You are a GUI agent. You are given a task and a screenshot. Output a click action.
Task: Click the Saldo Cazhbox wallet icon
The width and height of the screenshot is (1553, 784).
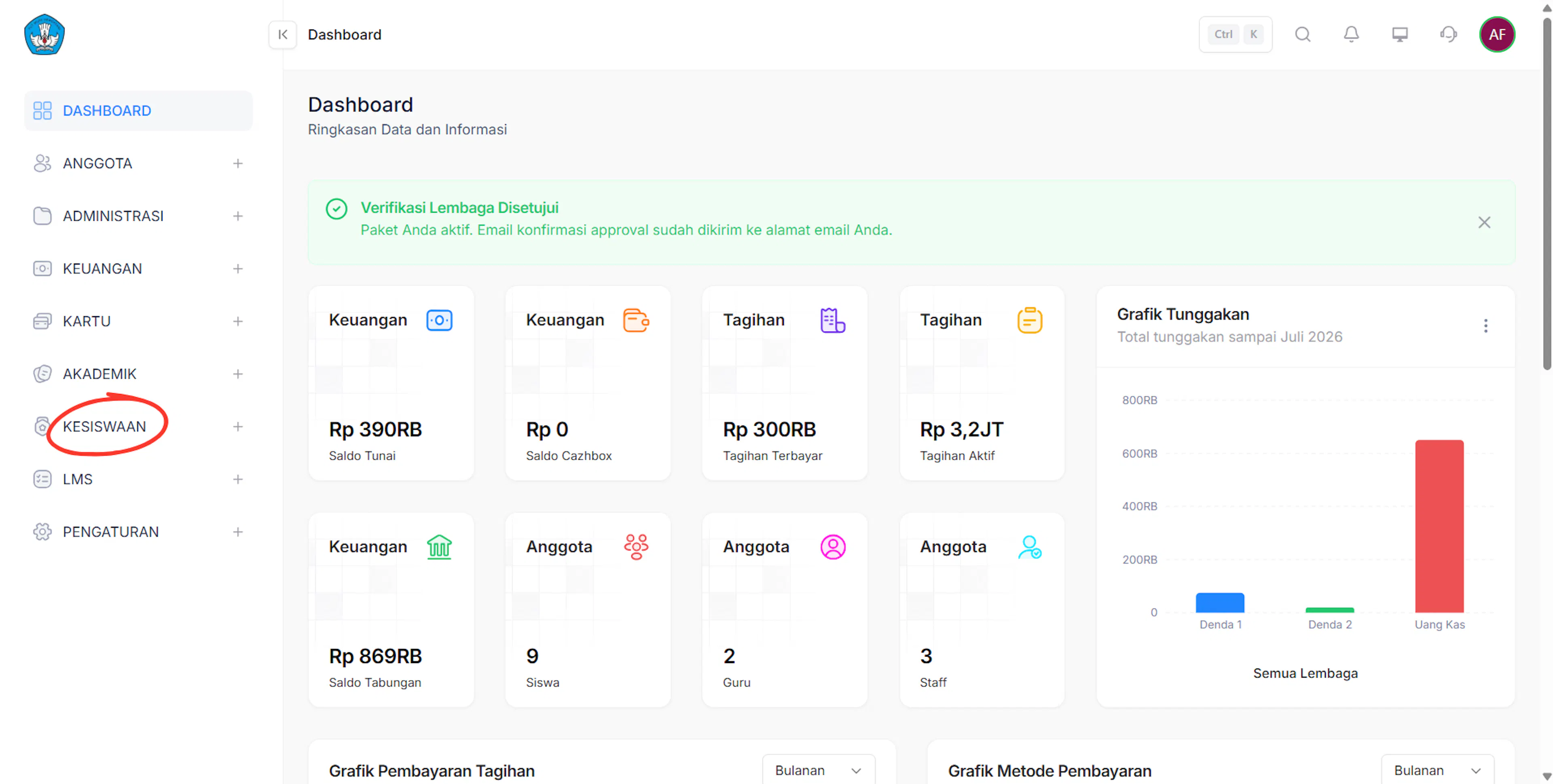636,320
